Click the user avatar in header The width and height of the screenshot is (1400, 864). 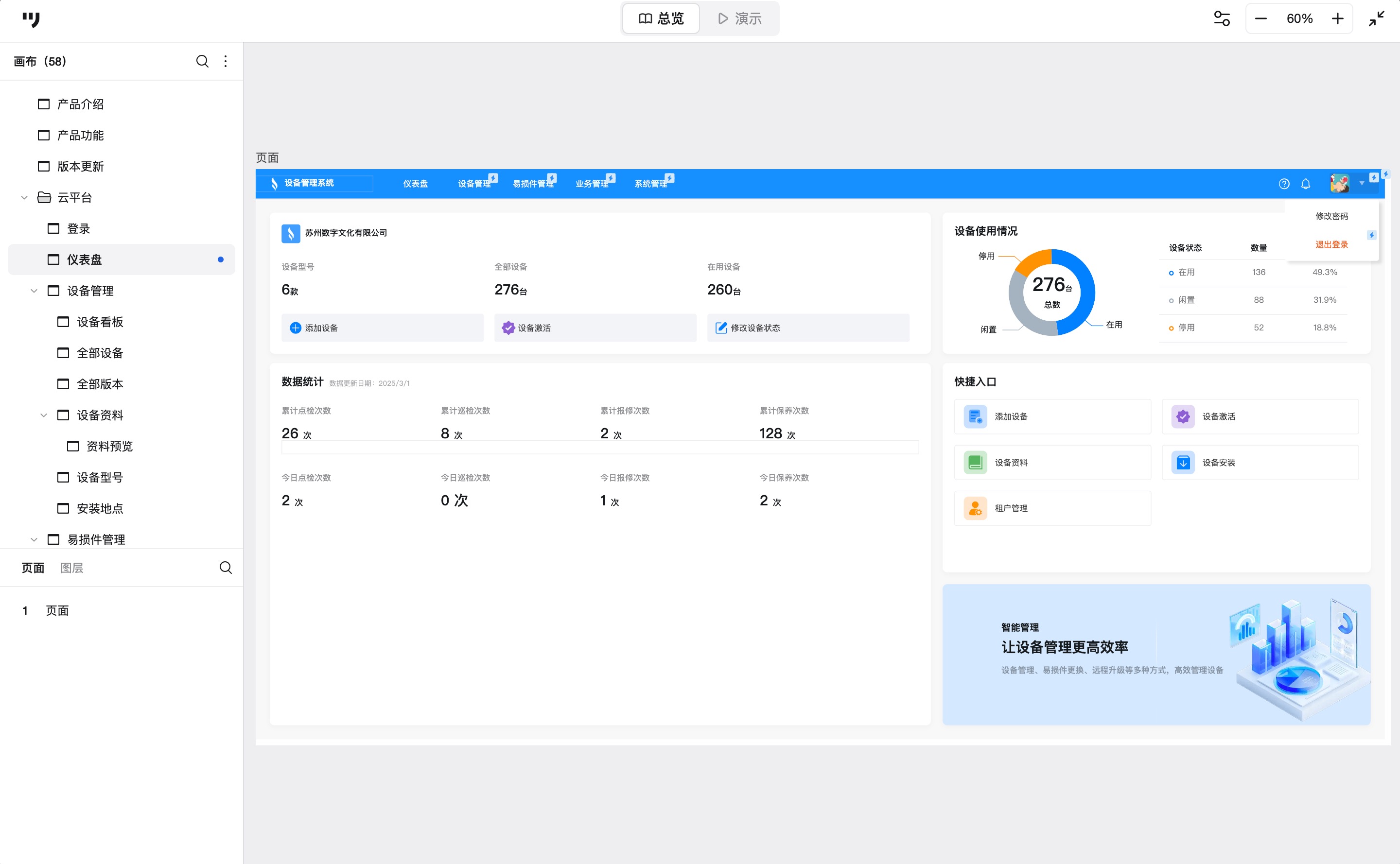pos(1339,183)
